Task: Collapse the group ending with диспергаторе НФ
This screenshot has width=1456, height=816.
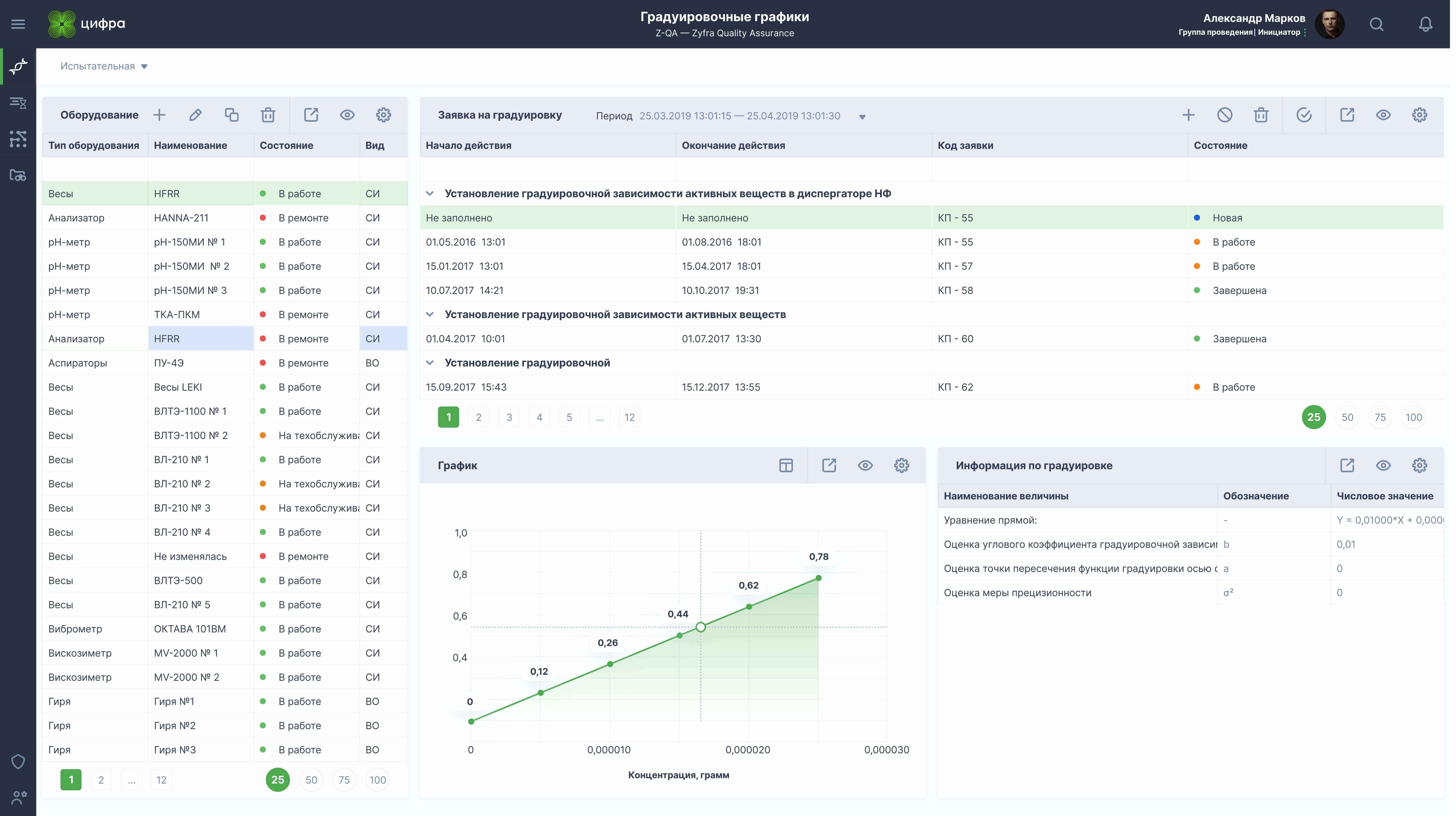Action: click(430, 193)
